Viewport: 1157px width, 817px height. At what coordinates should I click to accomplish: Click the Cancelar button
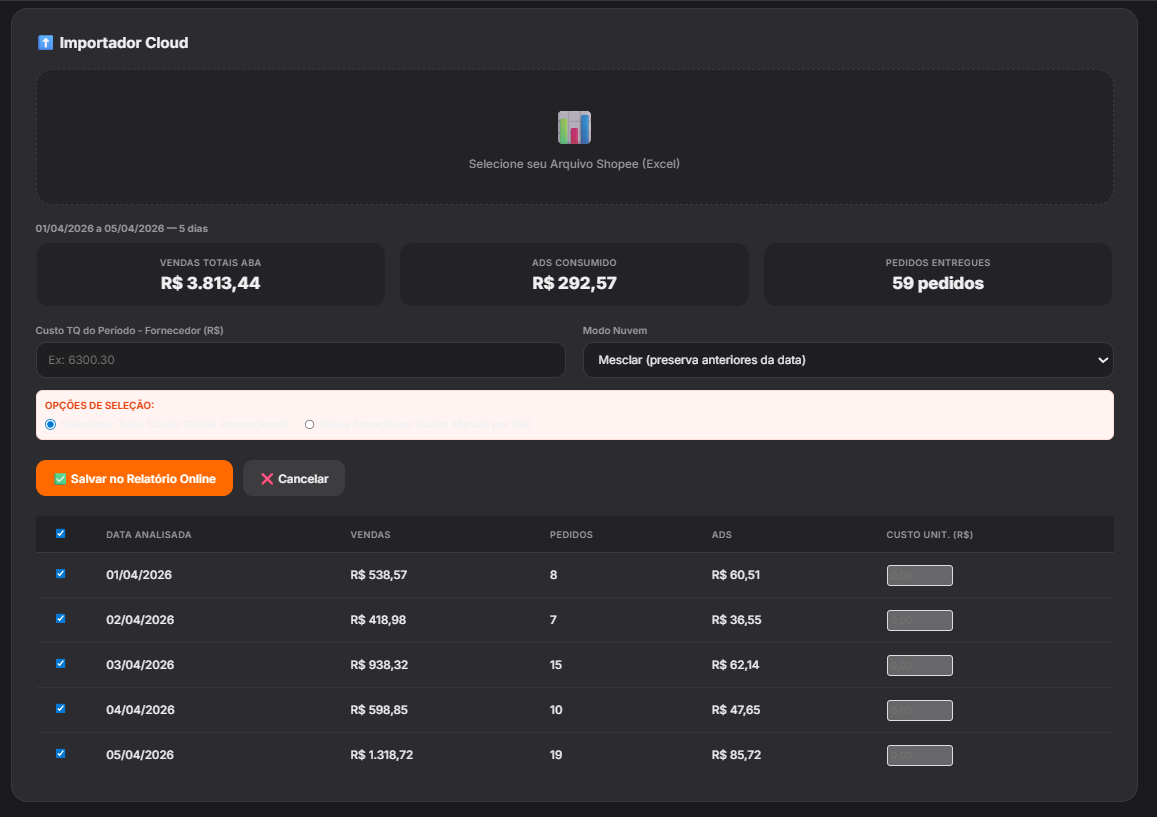tap(294, 478)
